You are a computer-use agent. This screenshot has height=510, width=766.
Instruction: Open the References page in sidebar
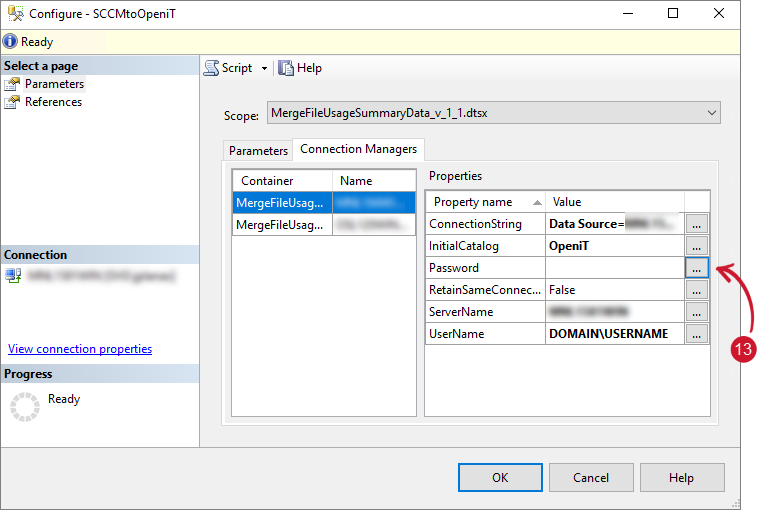point(53,102)
